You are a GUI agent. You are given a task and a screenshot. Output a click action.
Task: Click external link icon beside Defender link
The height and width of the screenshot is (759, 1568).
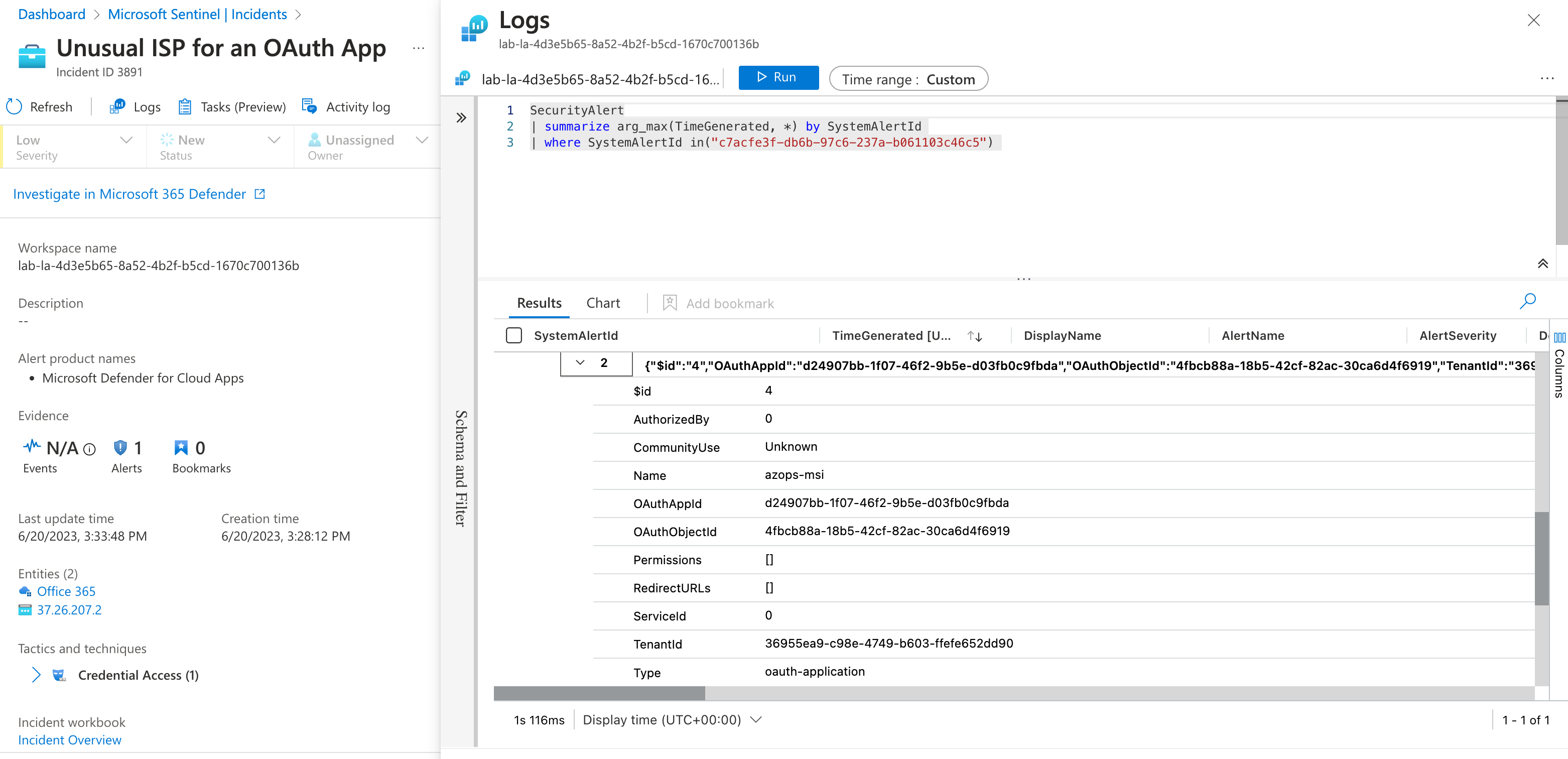(x=260, y=194)
